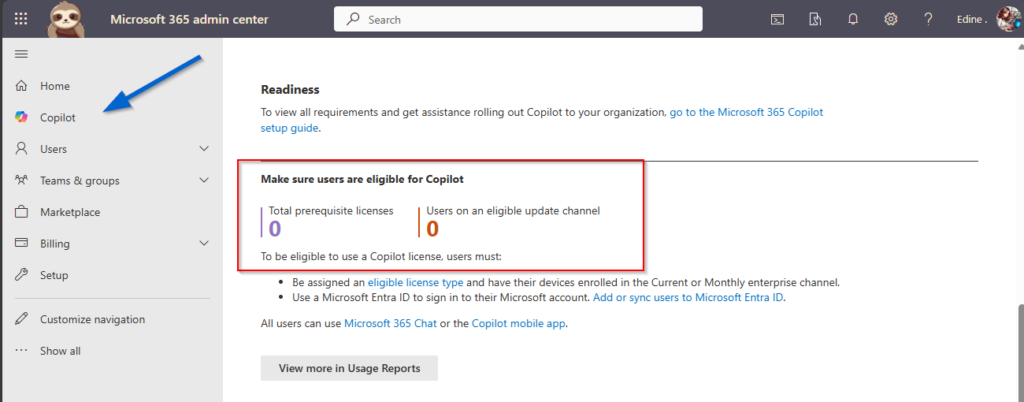Open the document download icon in header
The image size is (1024, 402).
[x=815, y=20]
